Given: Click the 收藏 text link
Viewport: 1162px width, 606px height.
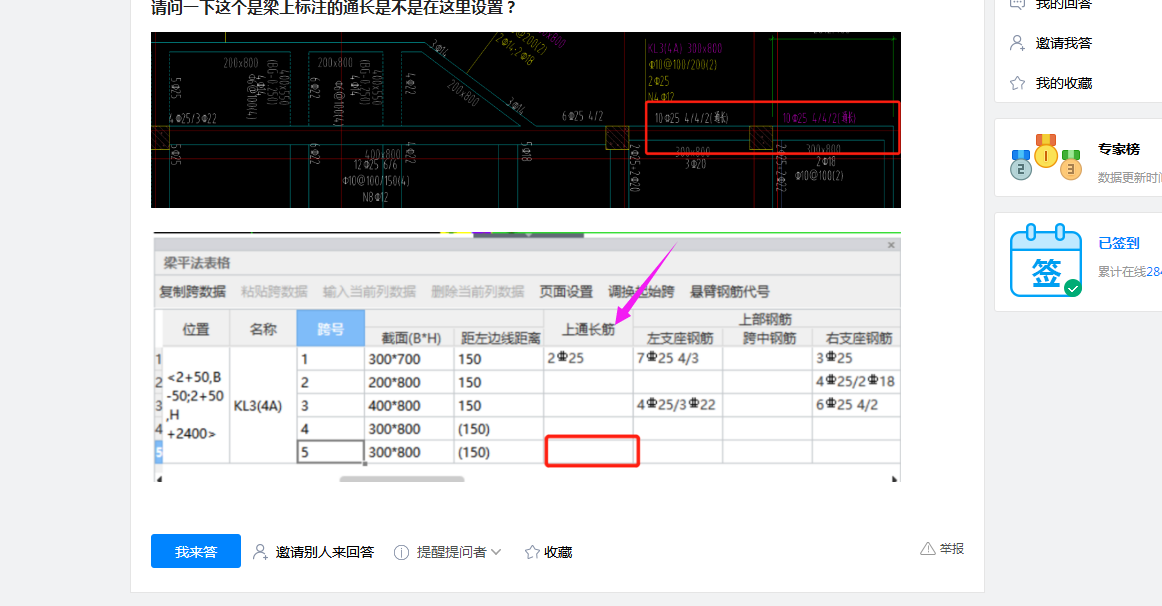Looking at the screenshot, I should [x=558, y=552].
